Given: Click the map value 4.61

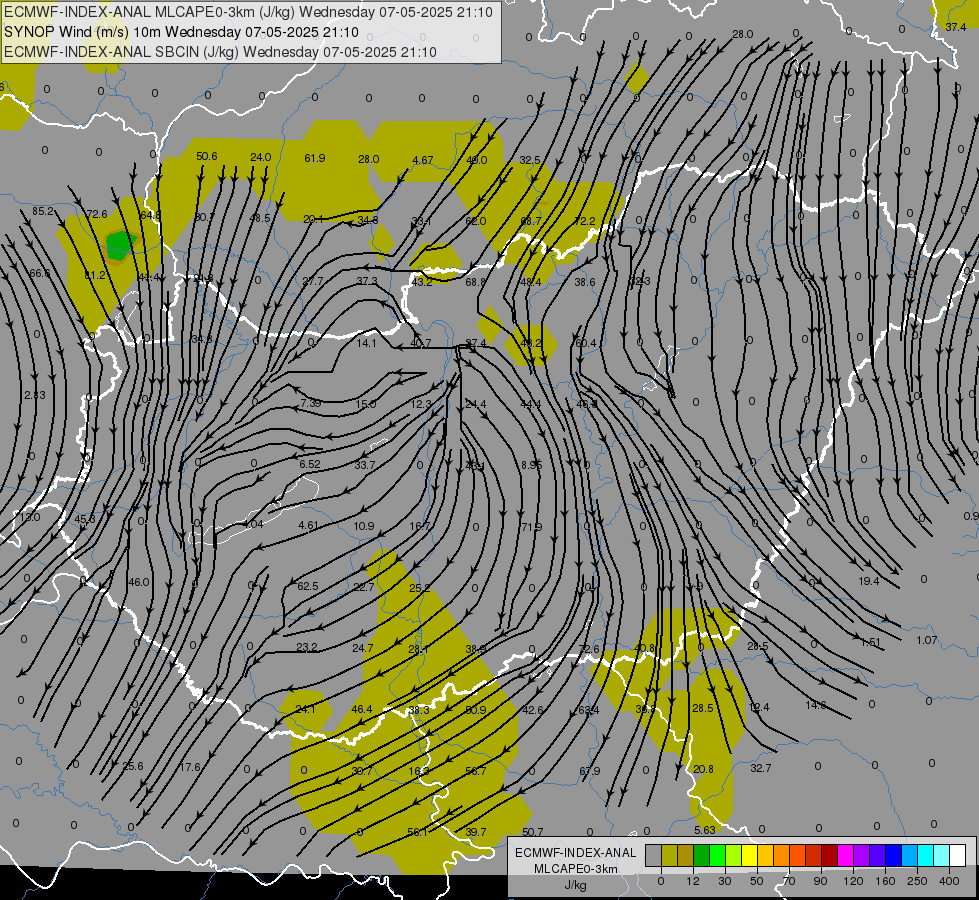Looking at the screenshot, I should point(308,525).
